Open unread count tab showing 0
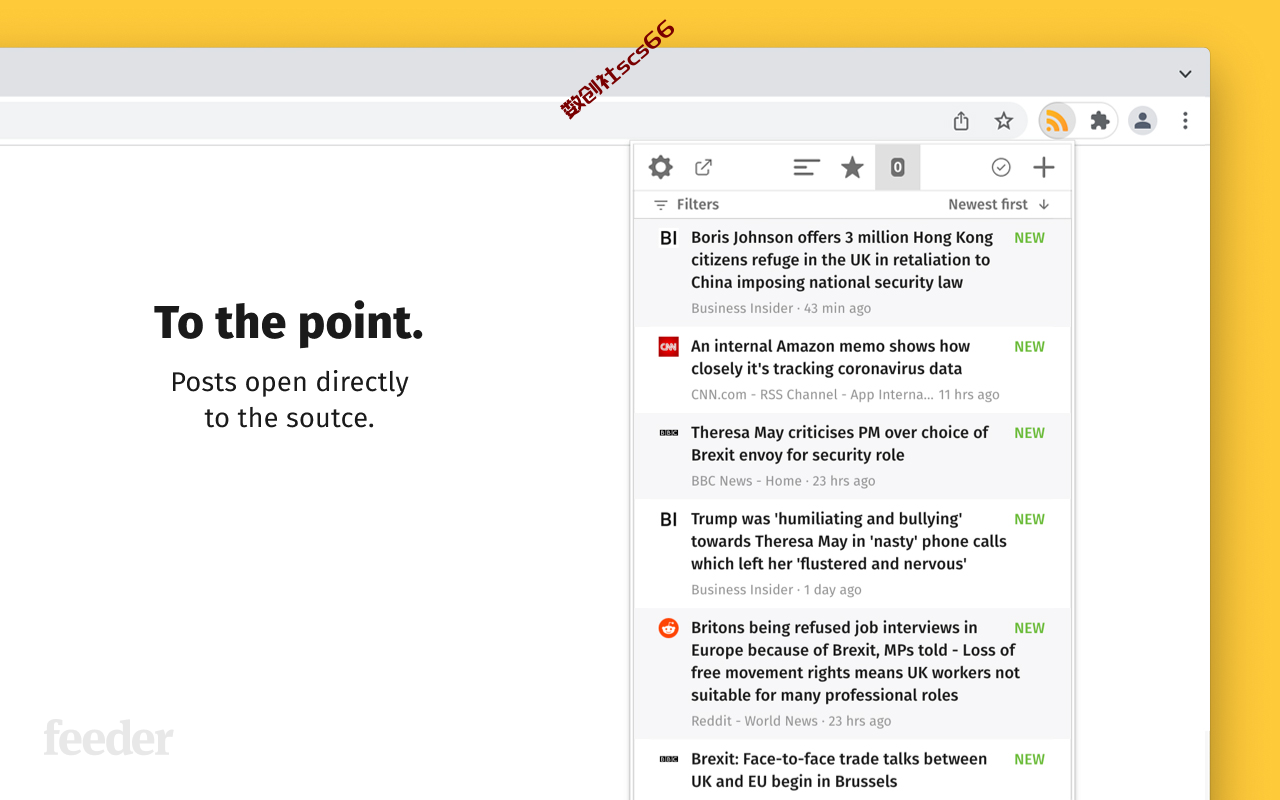Screen dimensions: 1280x800 (898, 167)
